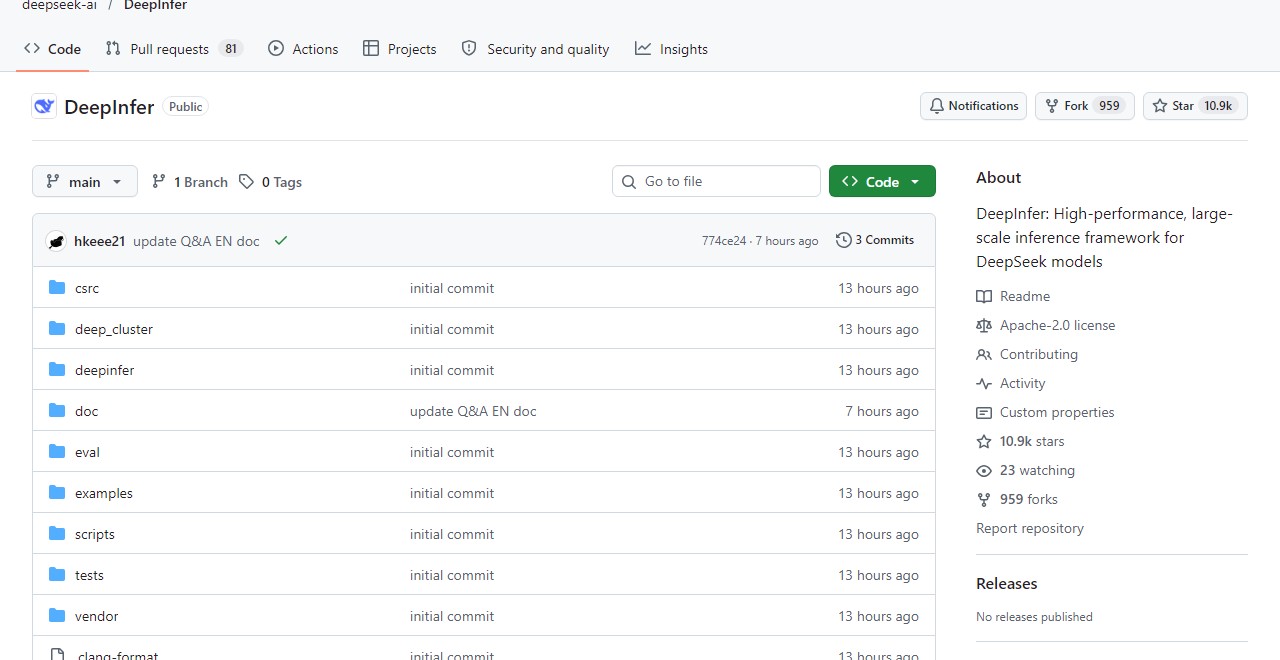Click the DeepInfer repository avatar logo

coord(44,106)
